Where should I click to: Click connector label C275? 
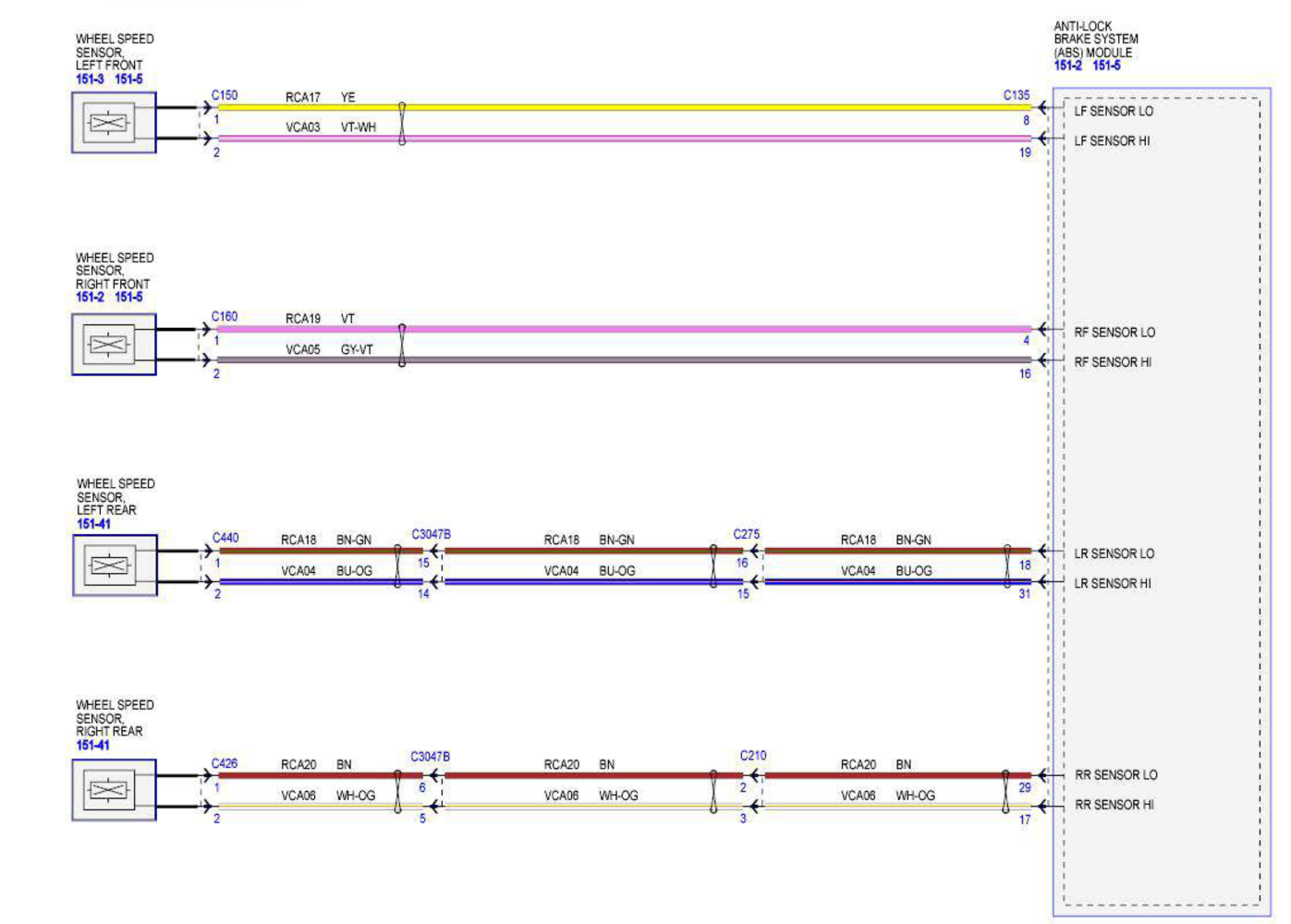747,534
